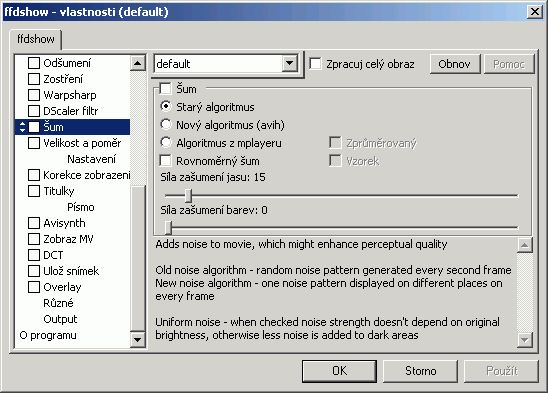This screenshot has width=548, height=393.
Task: Select the Zobraz MV row label
Action: pos(68,239)
